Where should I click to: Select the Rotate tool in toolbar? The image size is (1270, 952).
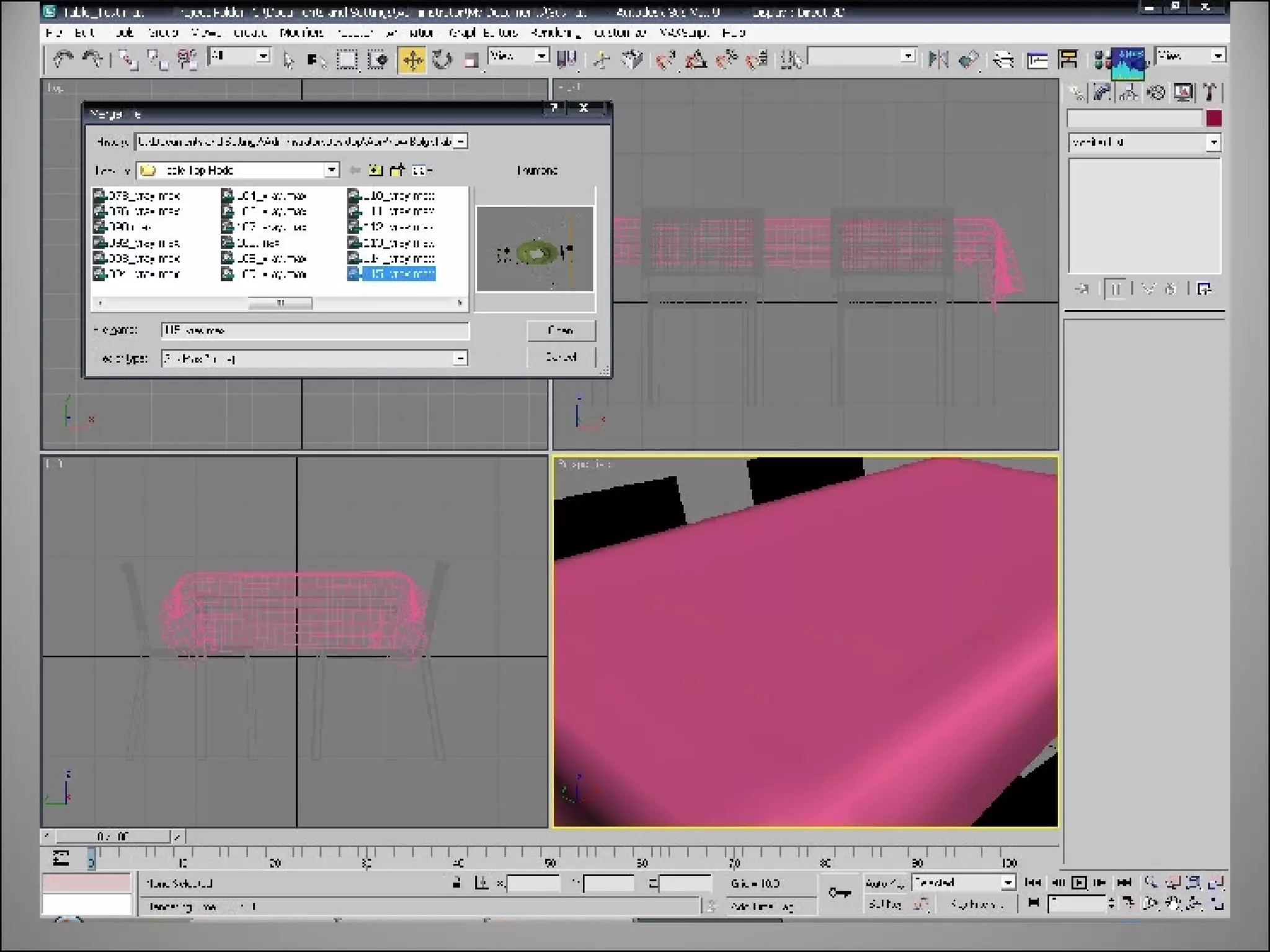coord(442,60)
